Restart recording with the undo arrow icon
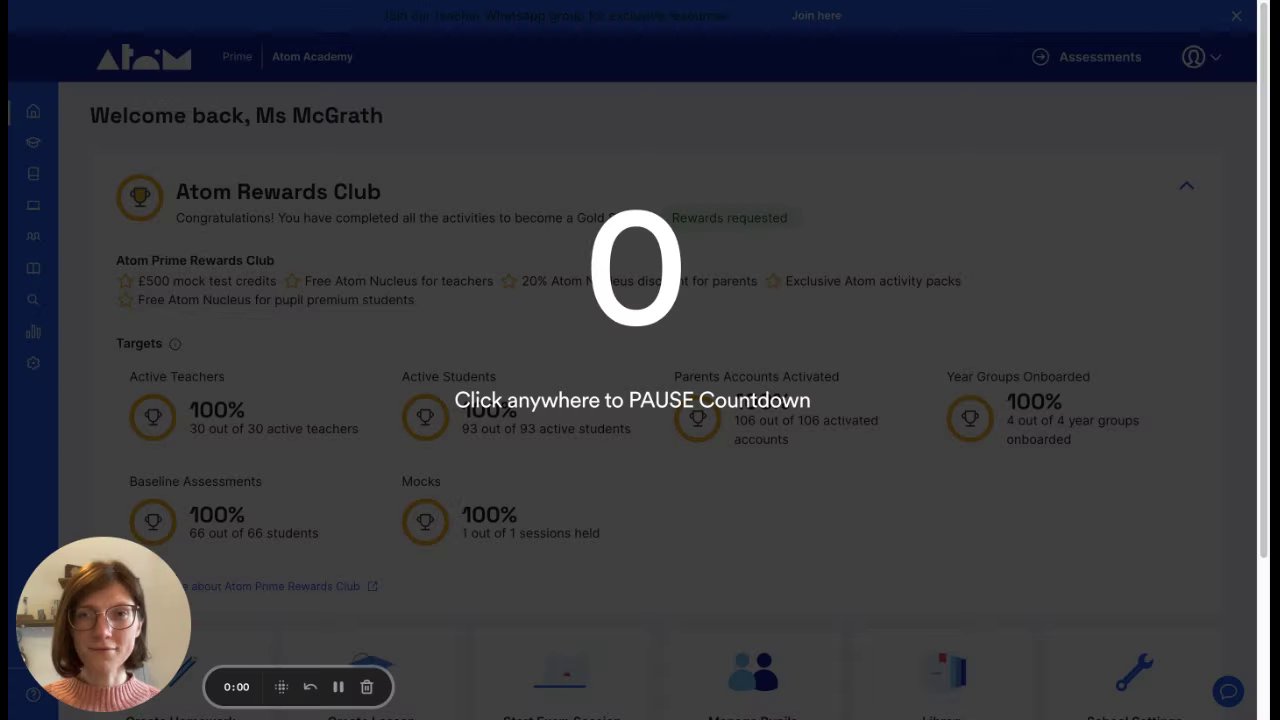Screen dimensions: 1280x720 click(x=310, y=687)
